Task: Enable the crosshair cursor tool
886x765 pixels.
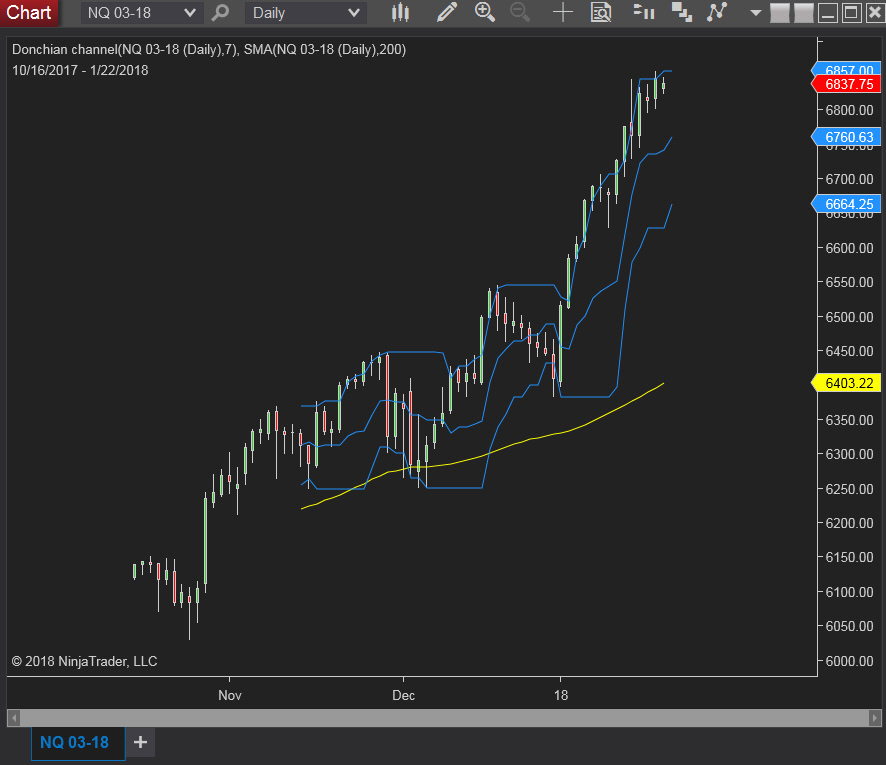Action: tap(563, 12)
